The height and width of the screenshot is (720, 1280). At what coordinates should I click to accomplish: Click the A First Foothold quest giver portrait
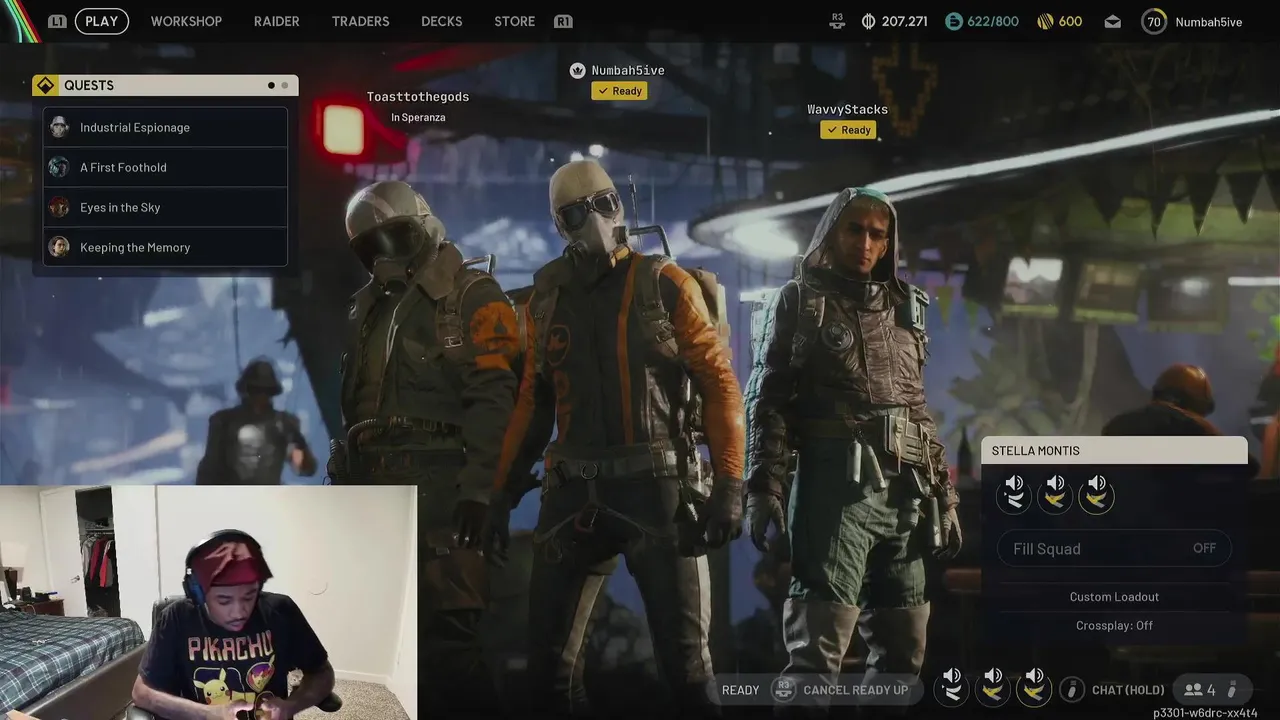[59, 167]
